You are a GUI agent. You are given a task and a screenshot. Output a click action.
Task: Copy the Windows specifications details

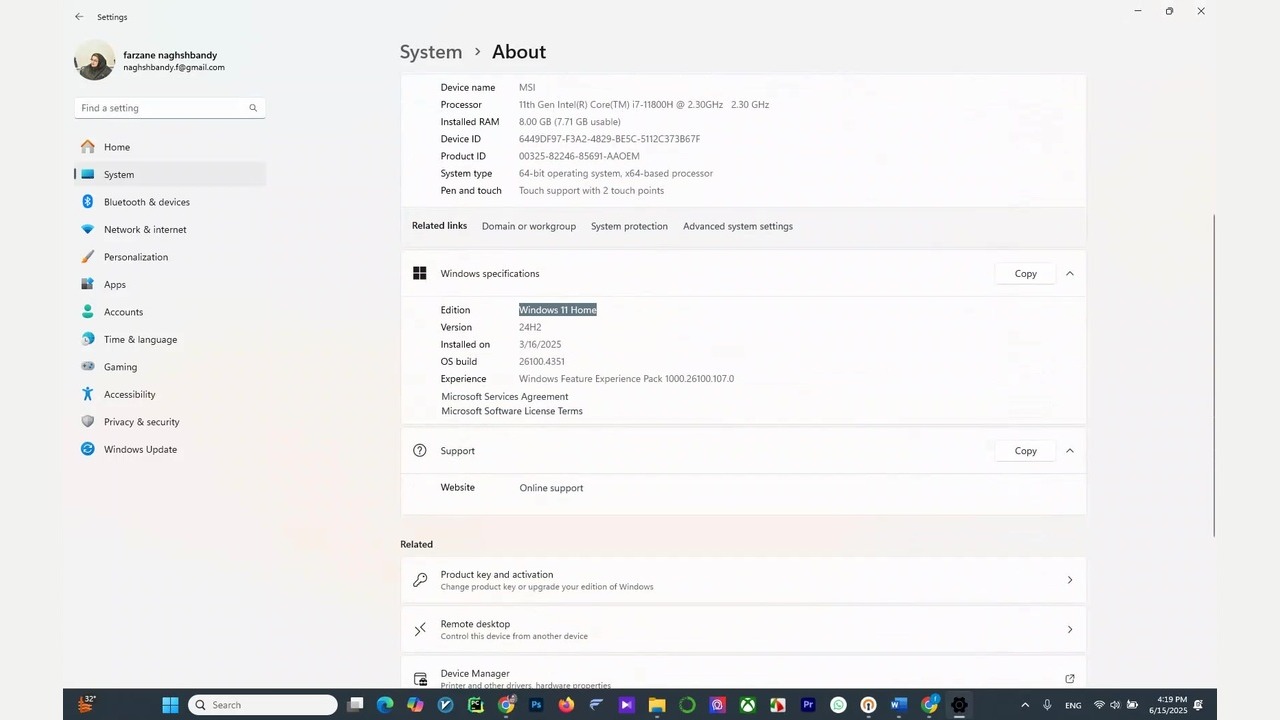(1025, 274)
